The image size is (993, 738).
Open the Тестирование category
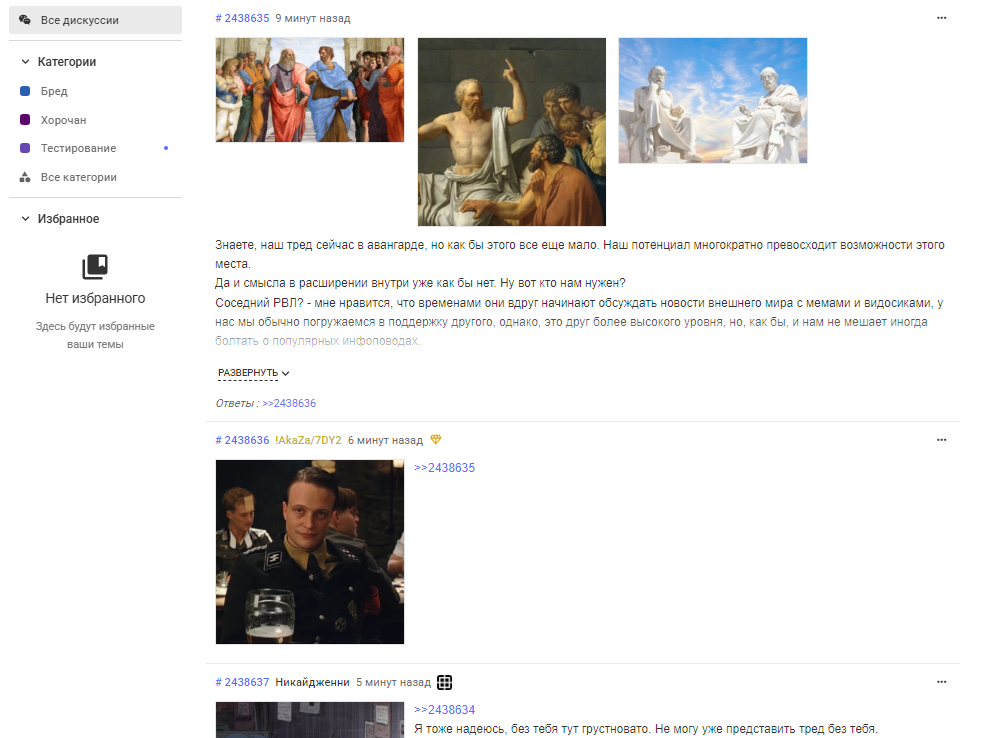click(x=79, y=148)
